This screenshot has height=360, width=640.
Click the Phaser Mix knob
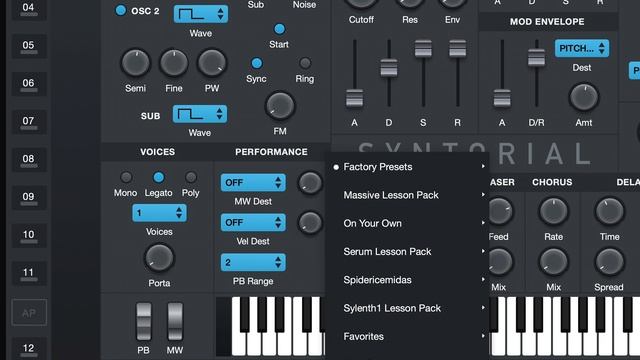point(500,262)
